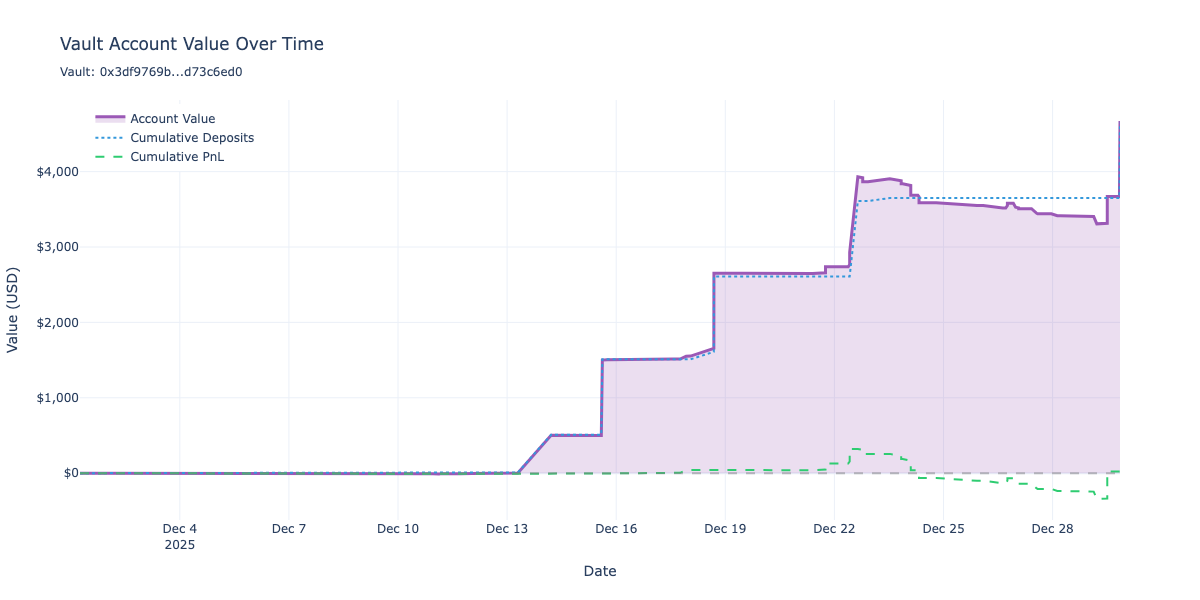Viewport: 1200px width, 600px height.
Task: Click the Value (USD) y-axis title
Action: coord(13,310)
